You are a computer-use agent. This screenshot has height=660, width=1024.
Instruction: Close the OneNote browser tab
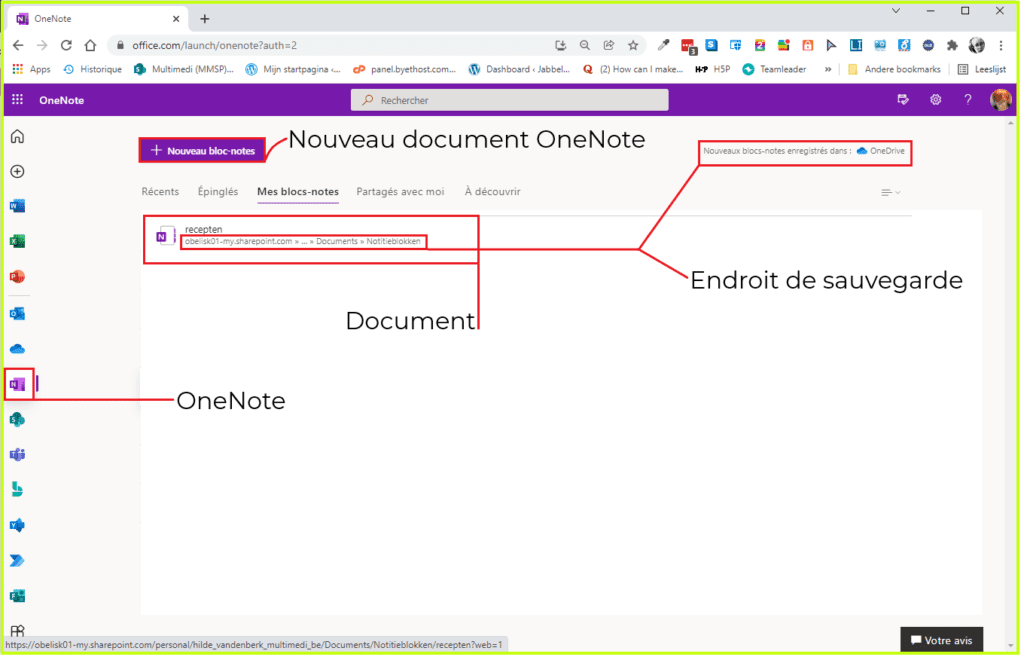pyautogui.click(x=176, y=19)
